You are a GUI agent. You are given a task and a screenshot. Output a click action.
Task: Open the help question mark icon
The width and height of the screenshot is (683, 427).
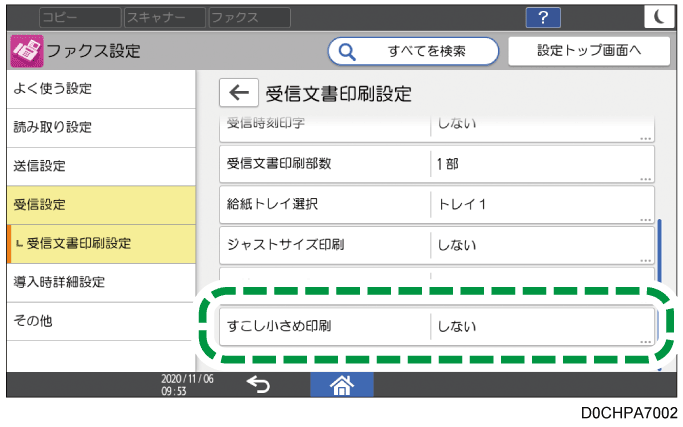(x=543, y=17)
